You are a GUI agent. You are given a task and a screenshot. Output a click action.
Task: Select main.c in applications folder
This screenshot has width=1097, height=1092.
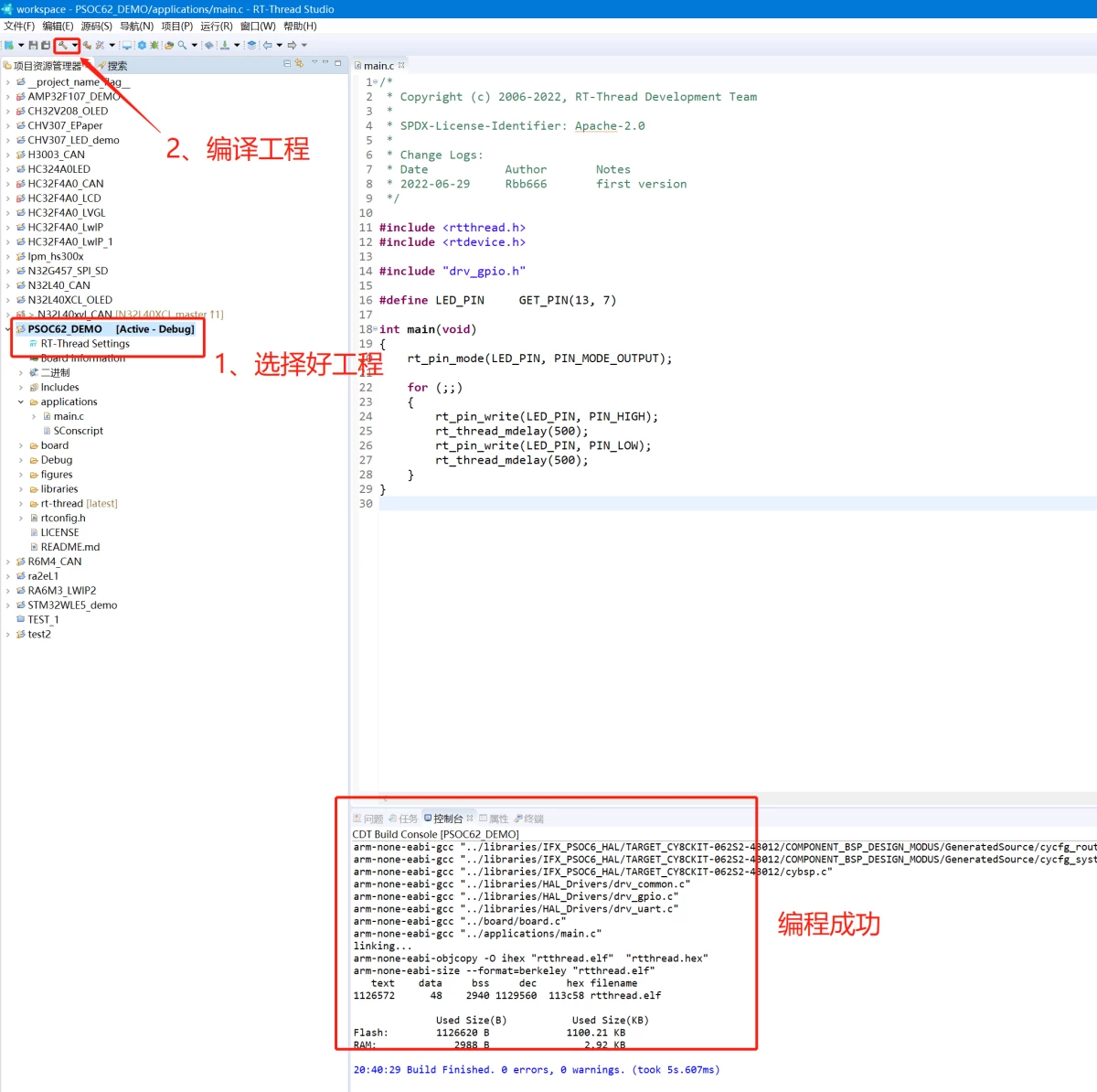69,417
